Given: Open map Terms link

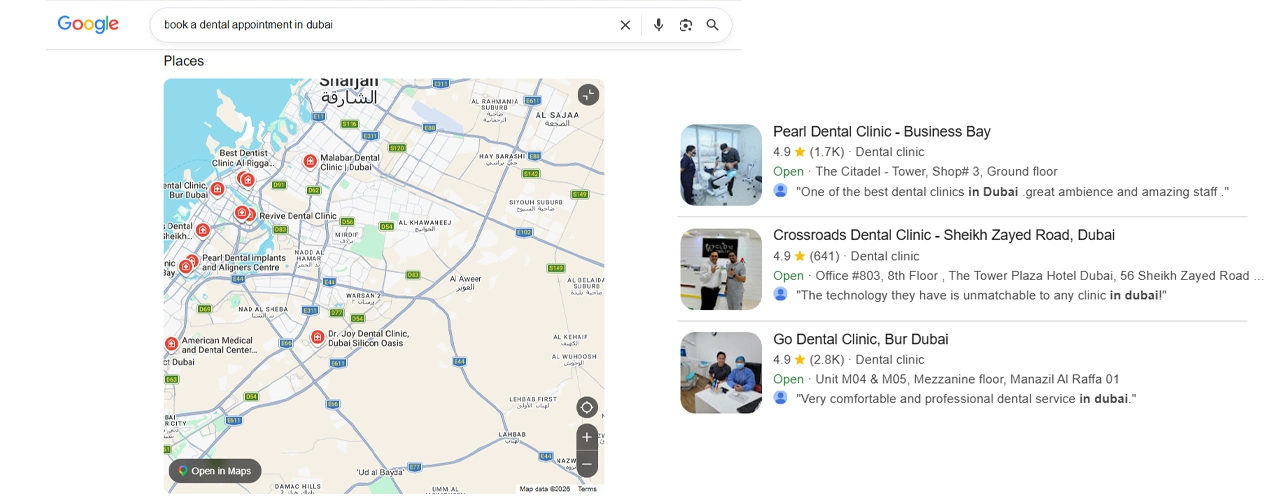Looking at the screenshot, I should pyautogui.click(x=587, y=489).
